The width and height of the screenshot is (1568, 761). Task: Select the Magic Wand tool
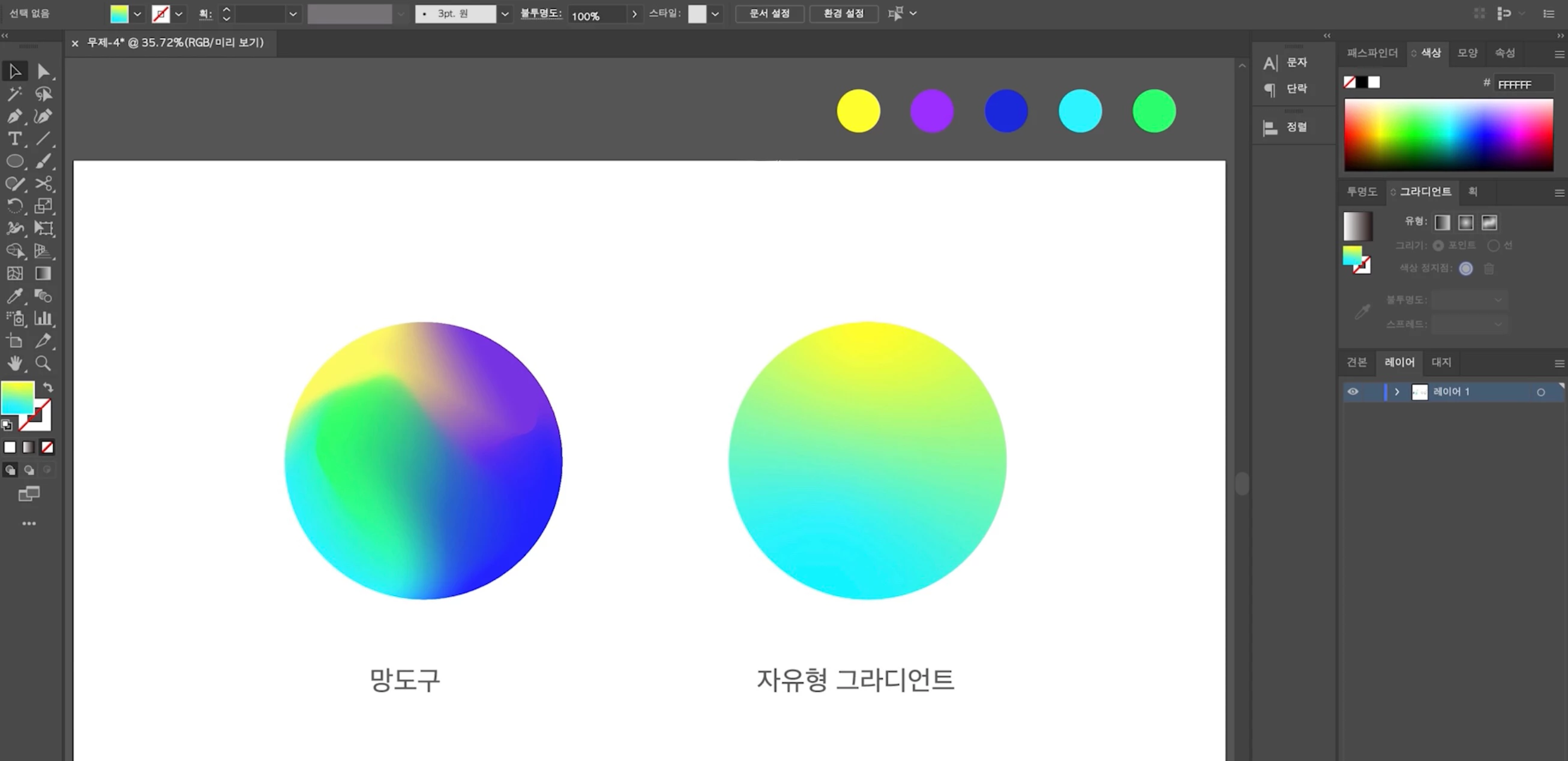14,94
